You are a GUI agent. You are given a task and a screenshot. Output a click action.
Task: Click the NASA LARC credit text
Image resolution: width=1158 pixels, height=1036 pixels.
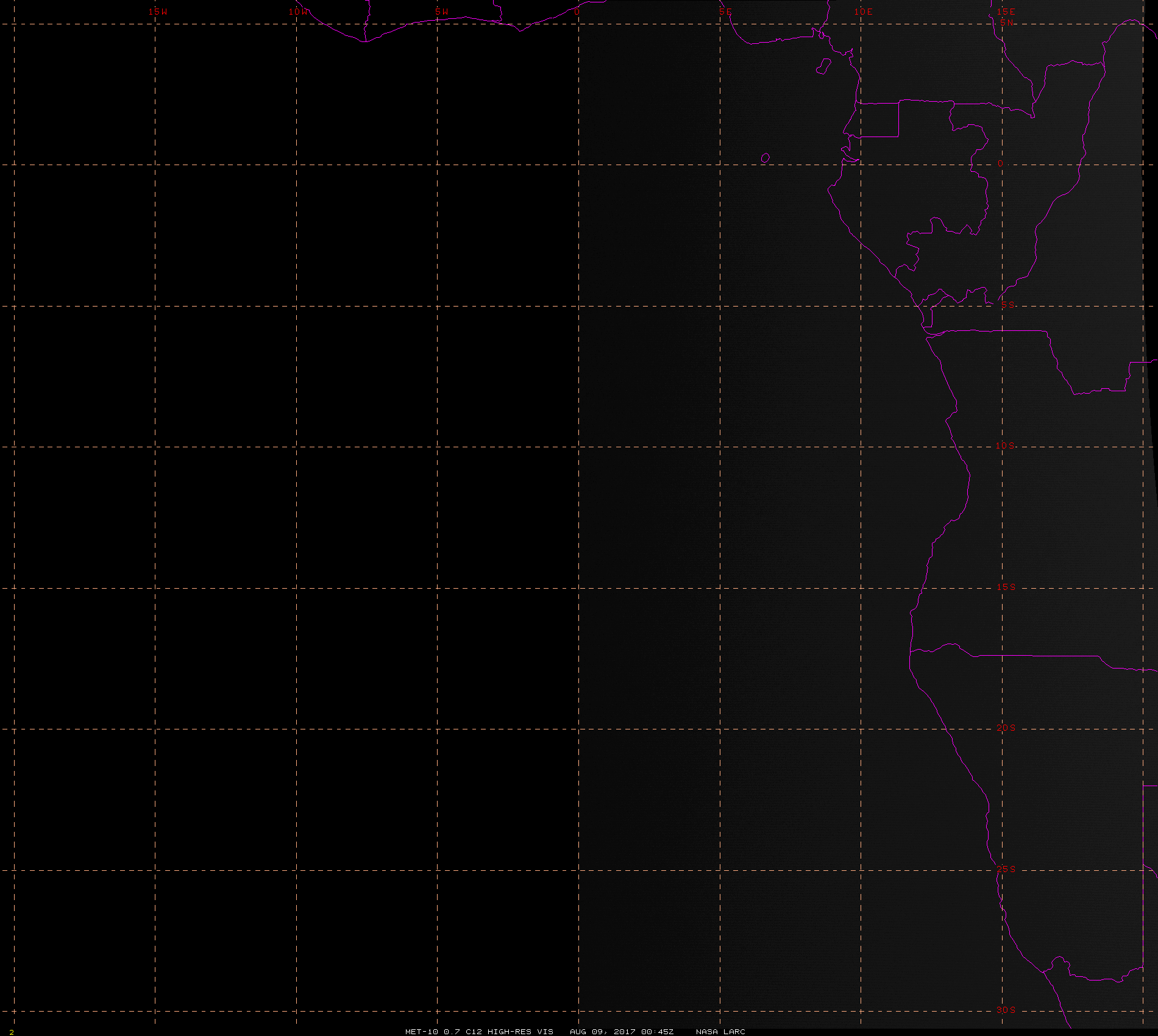tap(720, 1031)
